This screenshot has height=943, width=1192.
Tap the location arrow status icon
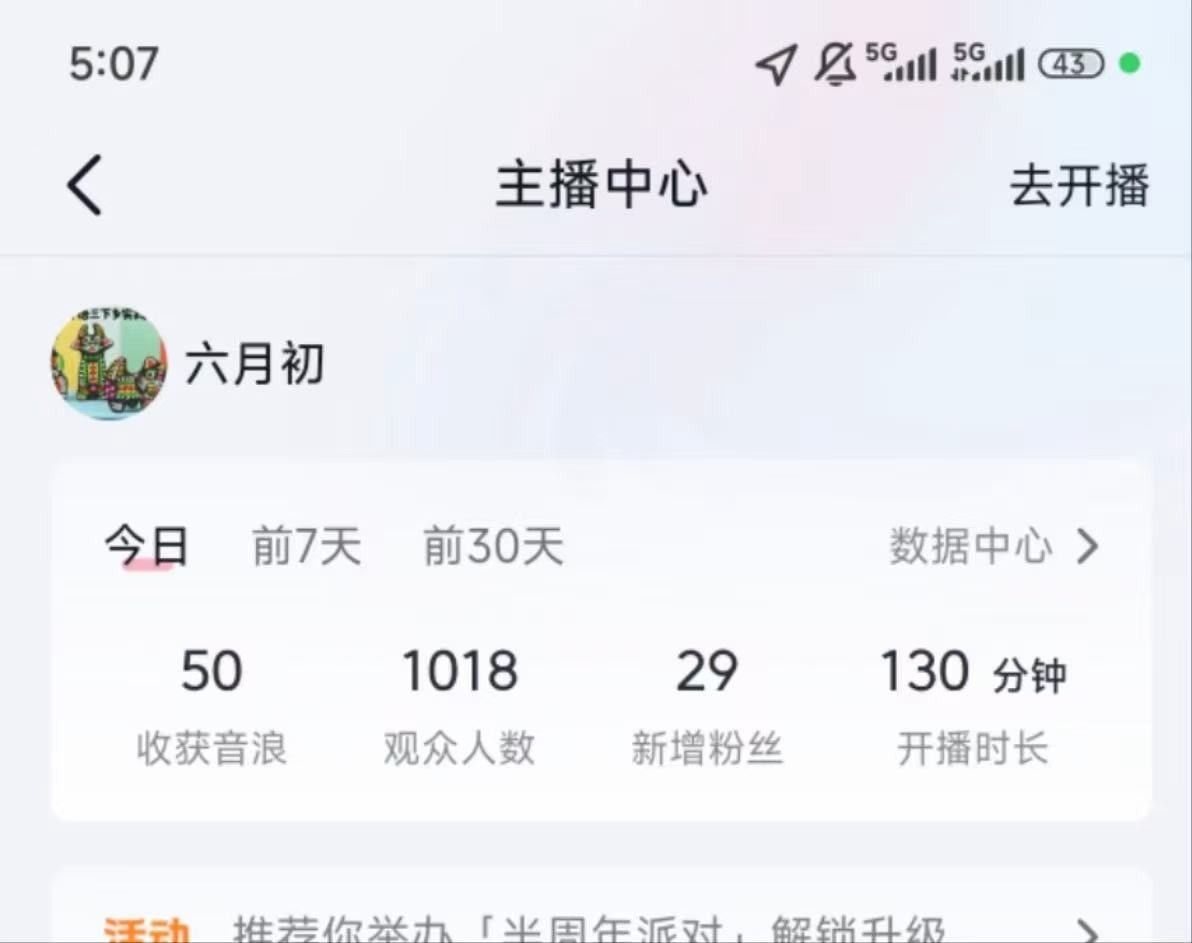[776, 64]
